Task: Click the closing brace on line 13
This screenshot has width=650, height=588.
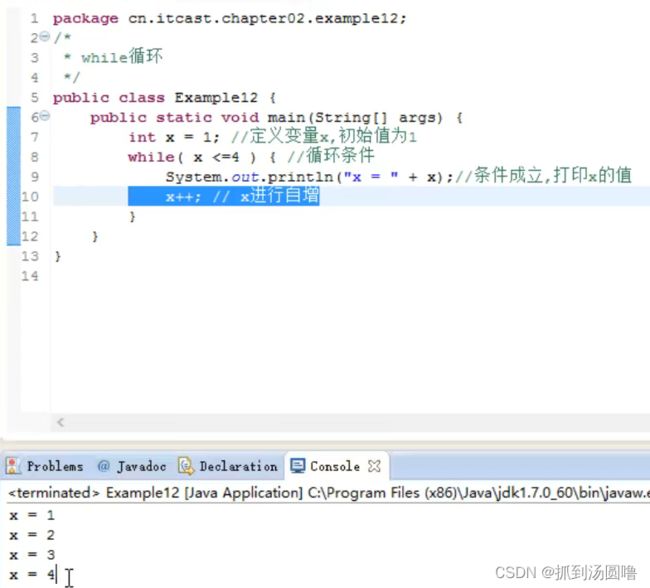Action: pyautogui.click(x=58, y=256)
